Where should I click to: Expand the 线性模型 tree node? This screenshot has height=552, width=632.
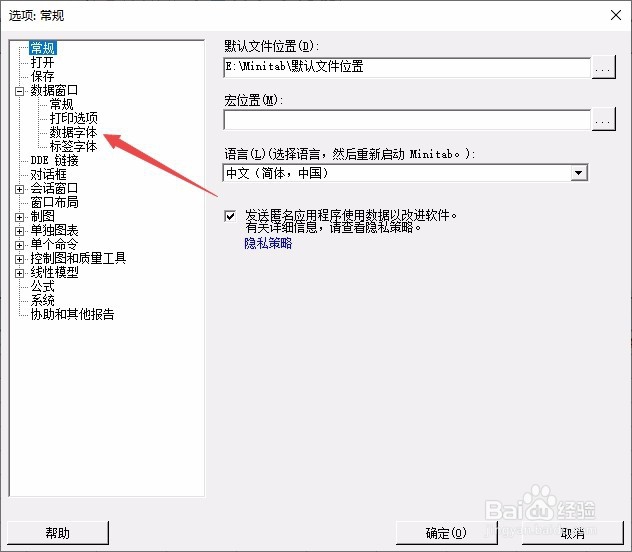point(19,274)
